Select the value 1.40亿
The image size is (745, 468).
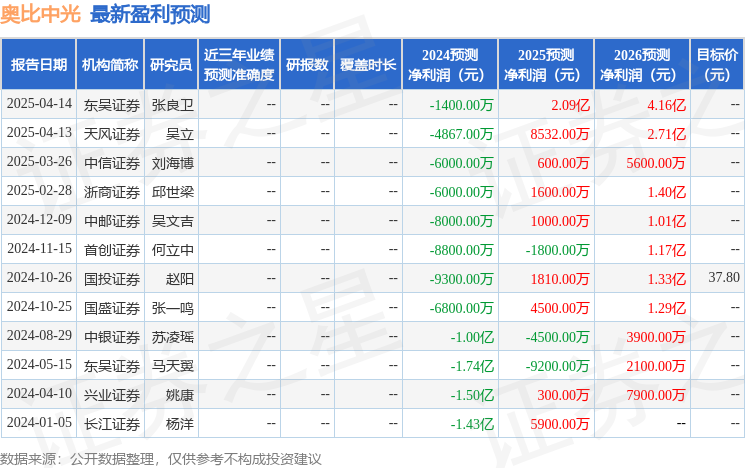666,192
